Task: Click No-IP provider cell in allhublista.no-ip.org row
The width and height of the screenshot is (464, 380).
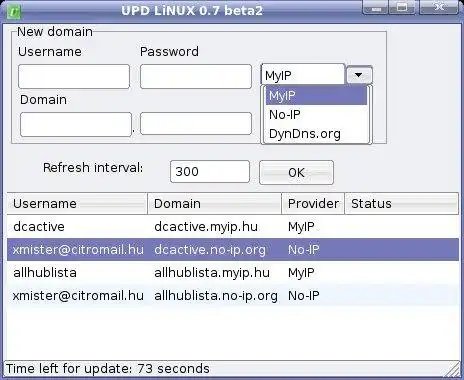Action: coord(304,296)
